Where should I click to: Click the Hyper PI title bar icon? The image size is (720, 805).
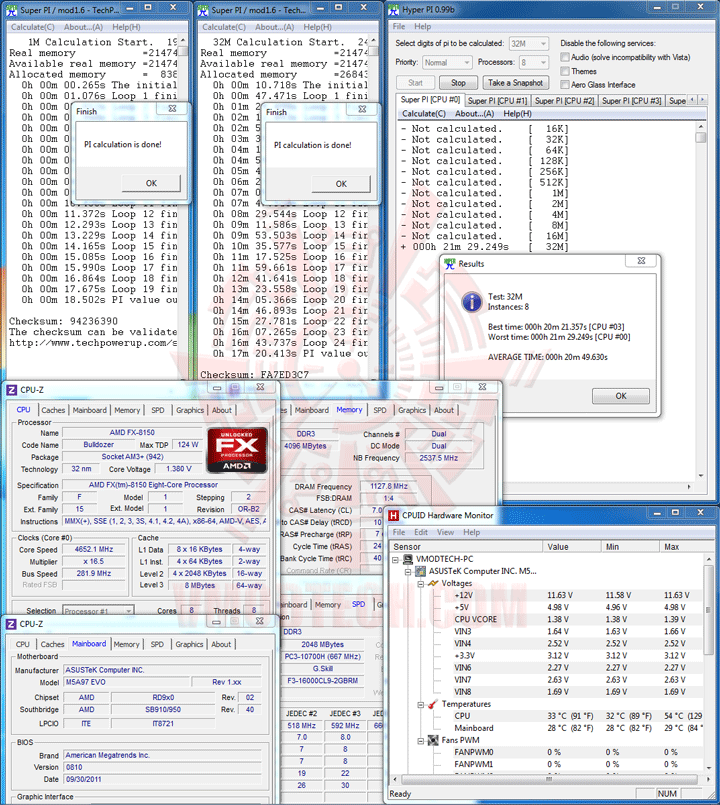pos(394,9)
